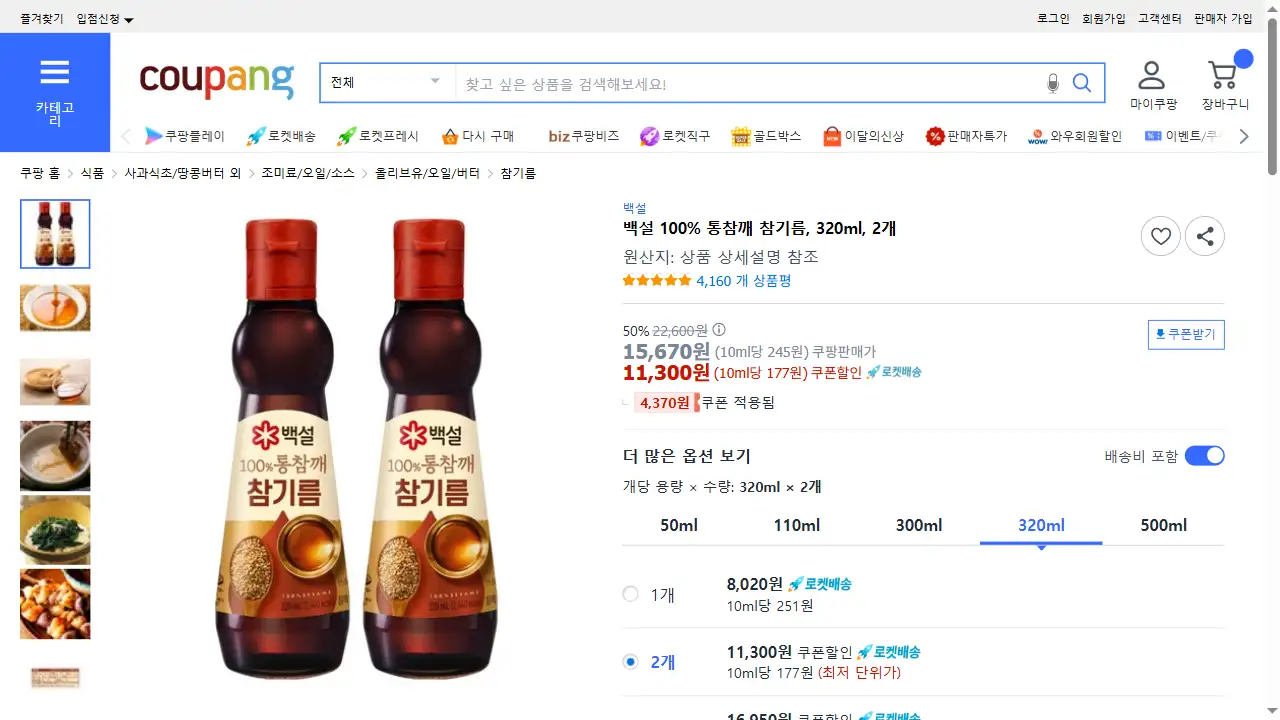This screenshot has height=720, width=1280.
Task: Select the 110ml tab
Action: pyautogui.click(x=797, y=525)
